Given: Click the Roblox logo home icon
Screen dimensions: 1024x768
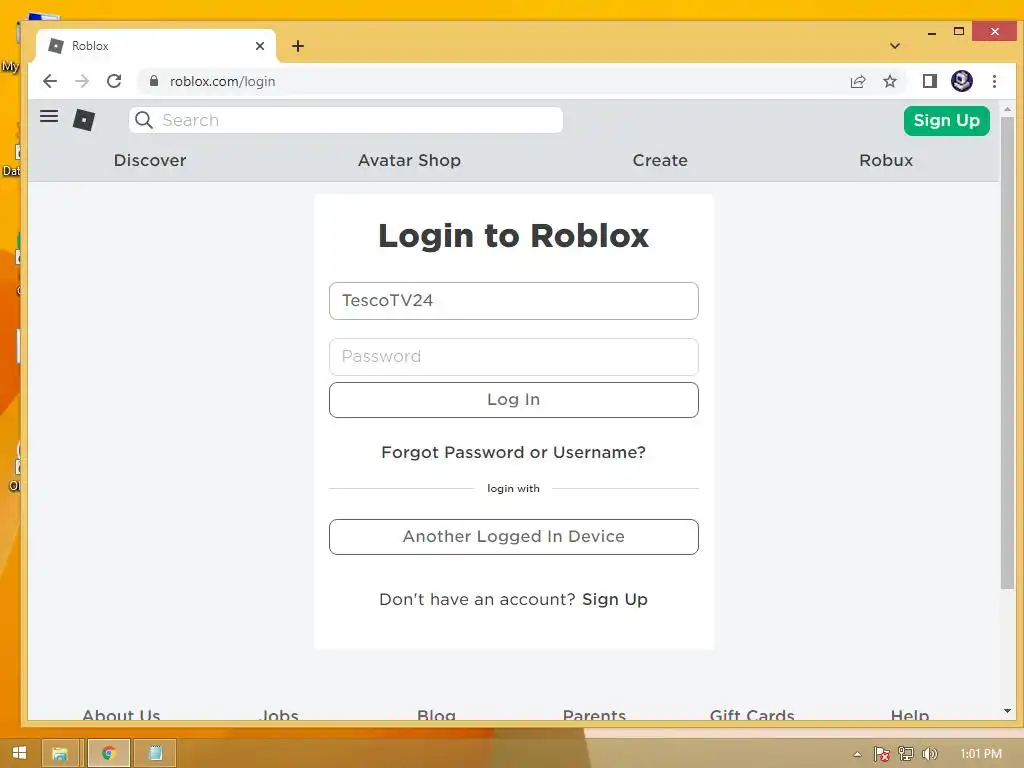Looking at the screenshot, I should (84, 120).
